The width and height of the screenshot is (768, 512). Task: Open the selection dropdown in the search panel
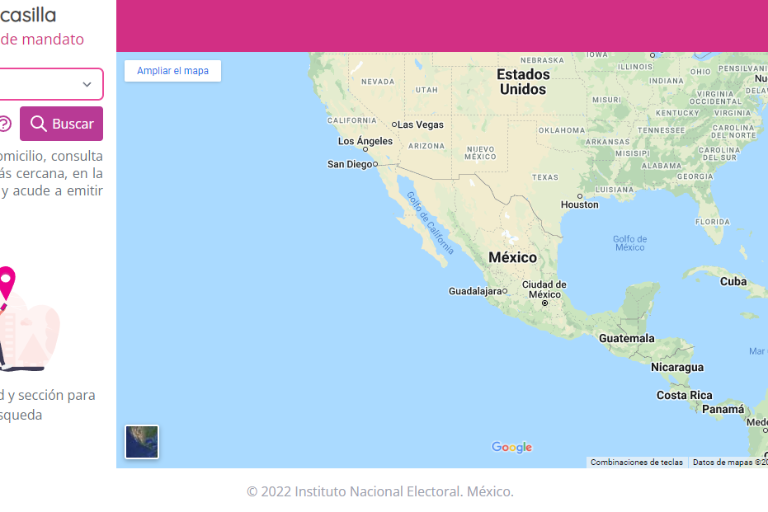[x=45, y=84]
